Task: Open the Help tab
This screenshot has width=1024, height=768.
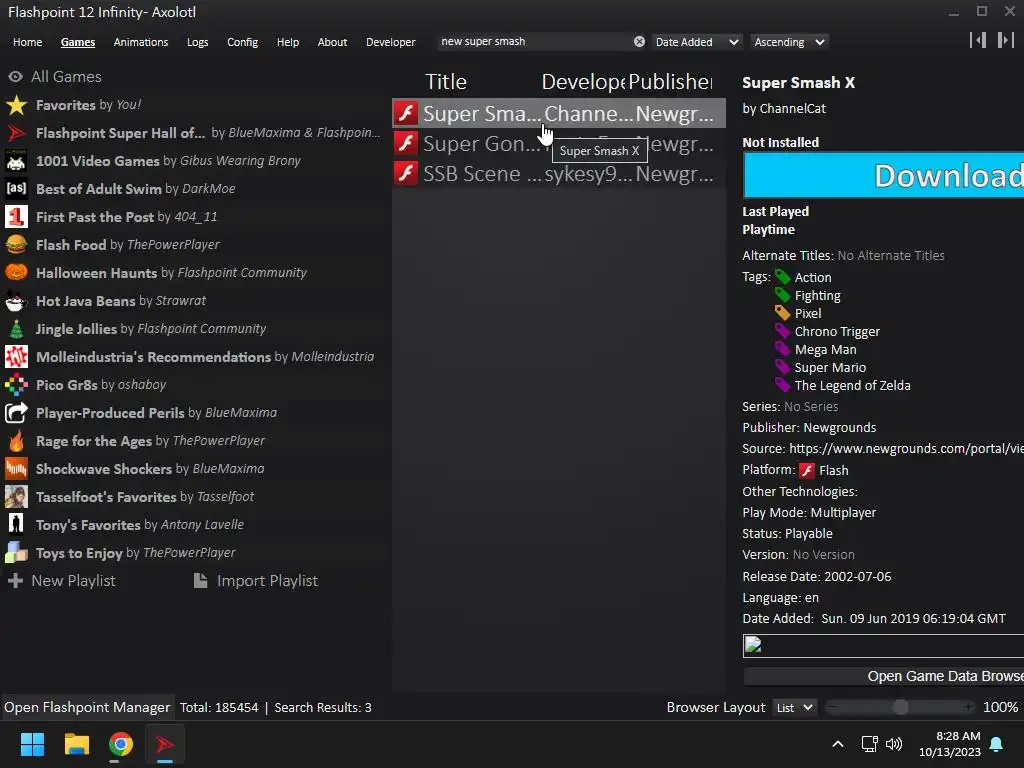Action: (288, 42)
